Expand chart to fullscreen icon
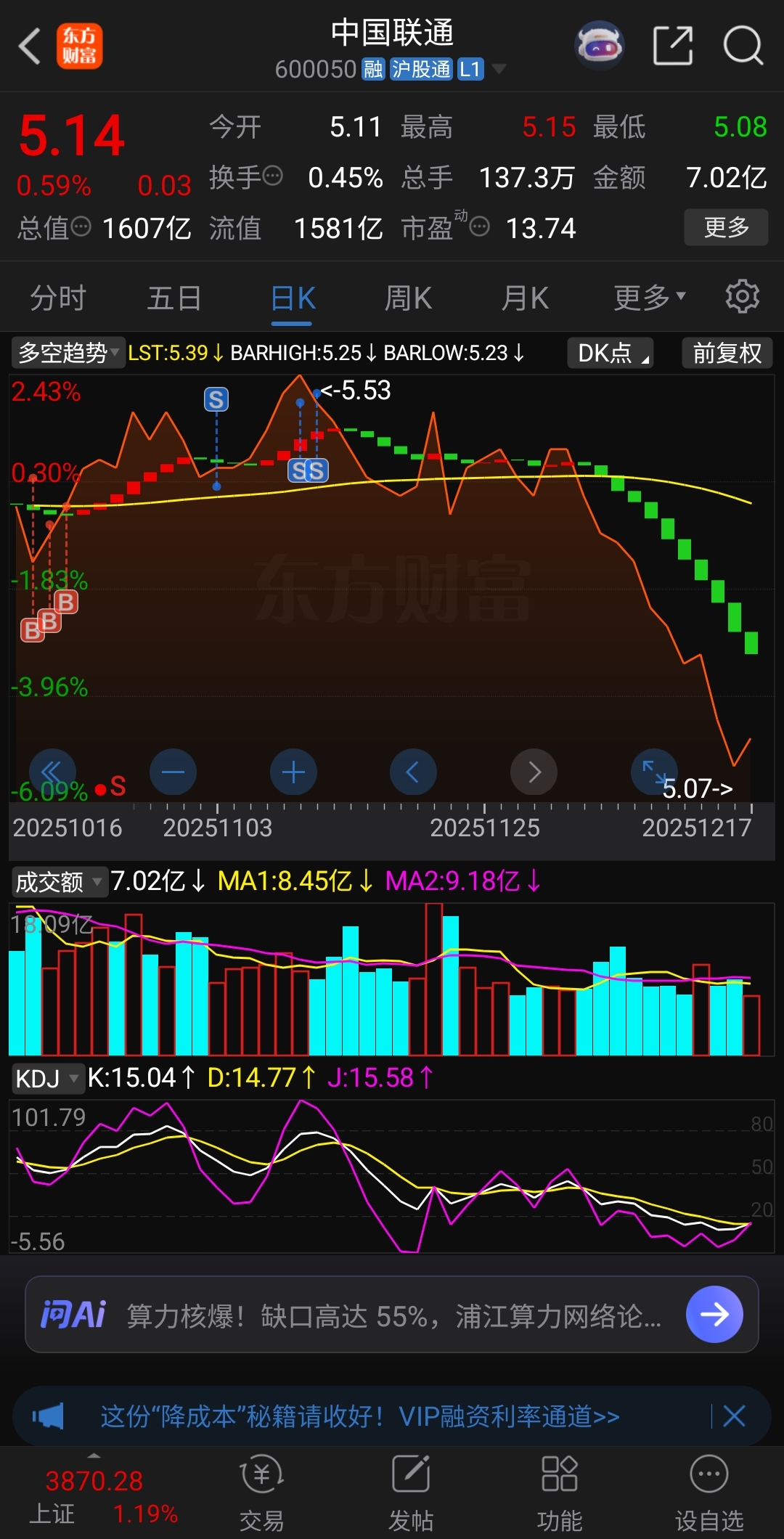 point(654,772)
